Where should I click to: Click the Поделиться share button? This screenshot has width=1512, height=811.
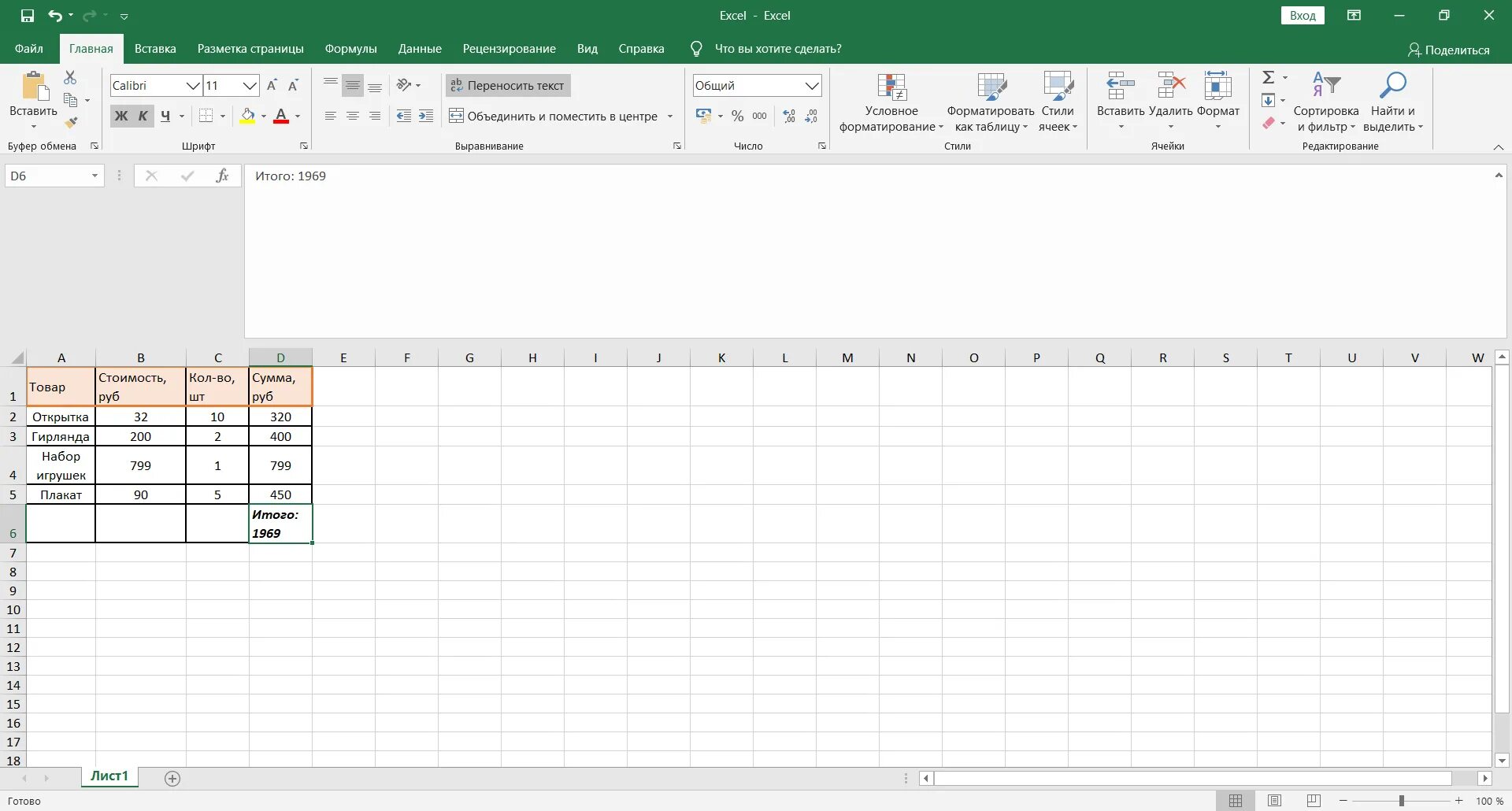[x=1448, y=50]
